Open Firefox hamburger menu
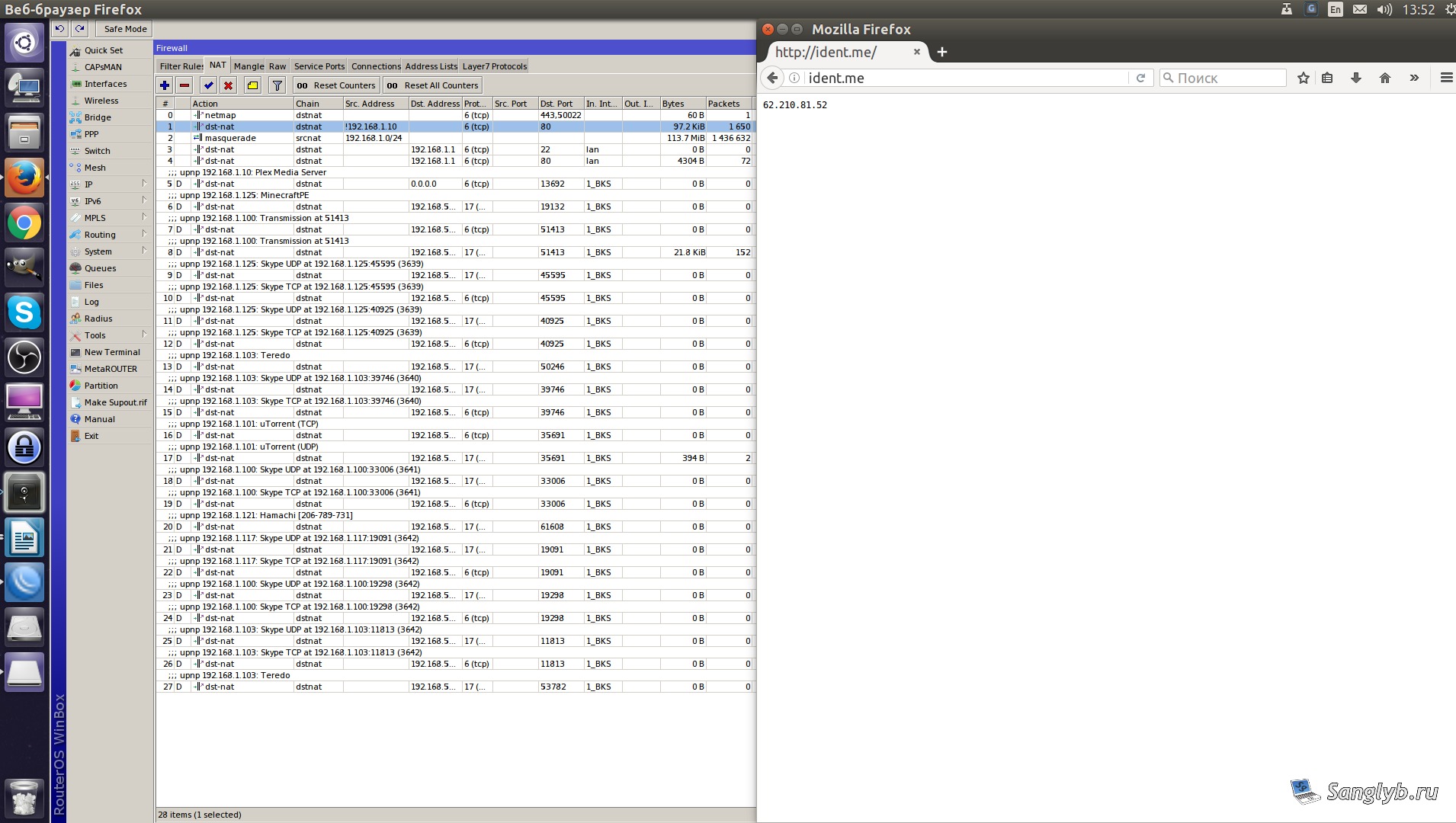The width and height of the screenshot is (1456, 823). (1446, 78)
